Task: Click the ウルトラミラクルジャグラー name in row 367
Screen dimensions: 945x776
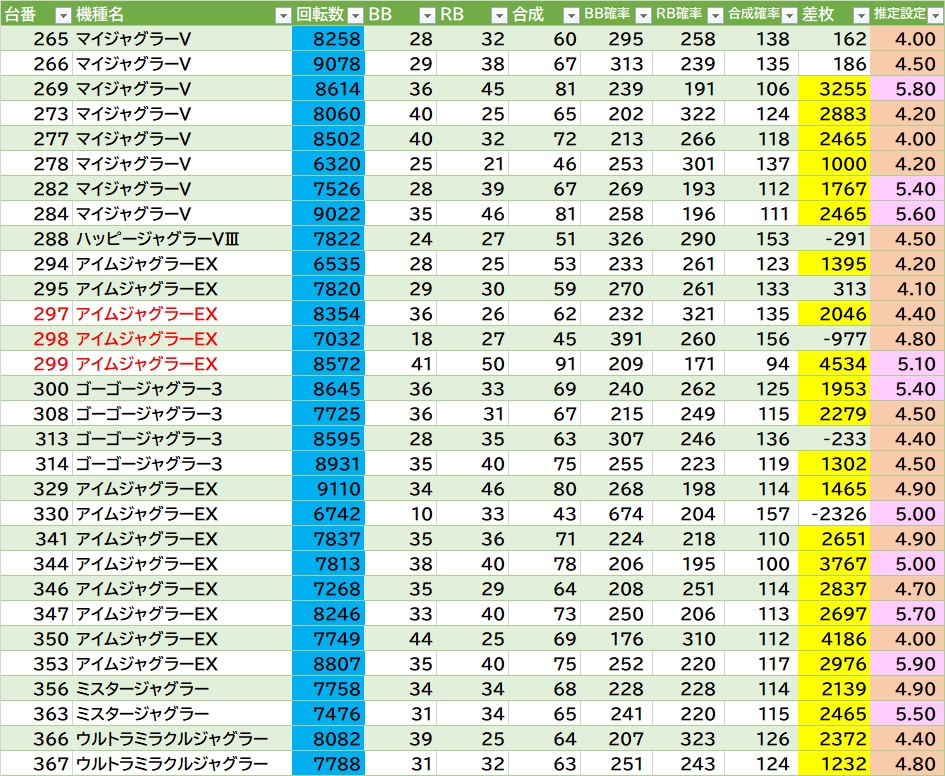Action: [x=182, y=764]
